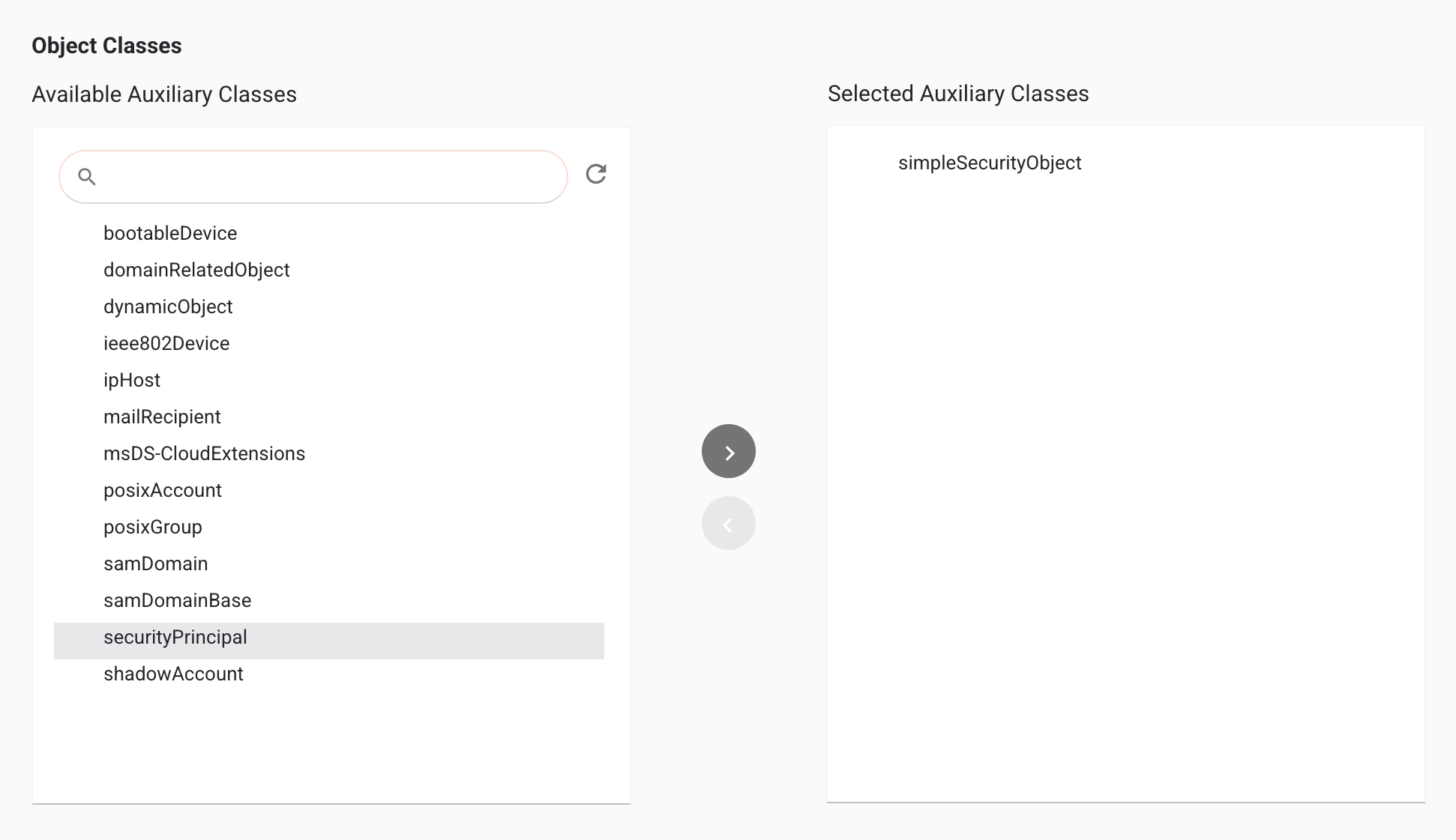Select the samDomainBase auxiliary class
This screenshot has width=1456, height=840.
coord(178,600)
